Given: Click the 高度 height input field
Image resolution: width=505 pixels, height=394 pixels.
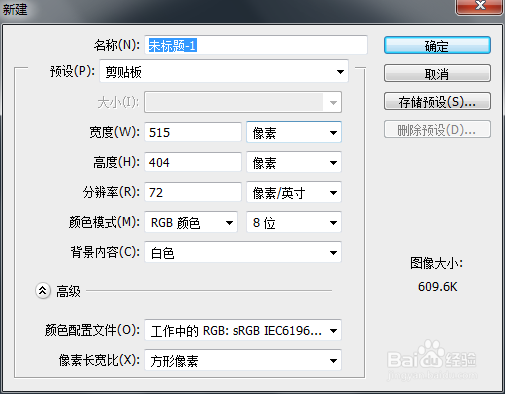Looking at the screenshot, I should tap(193, 162).
